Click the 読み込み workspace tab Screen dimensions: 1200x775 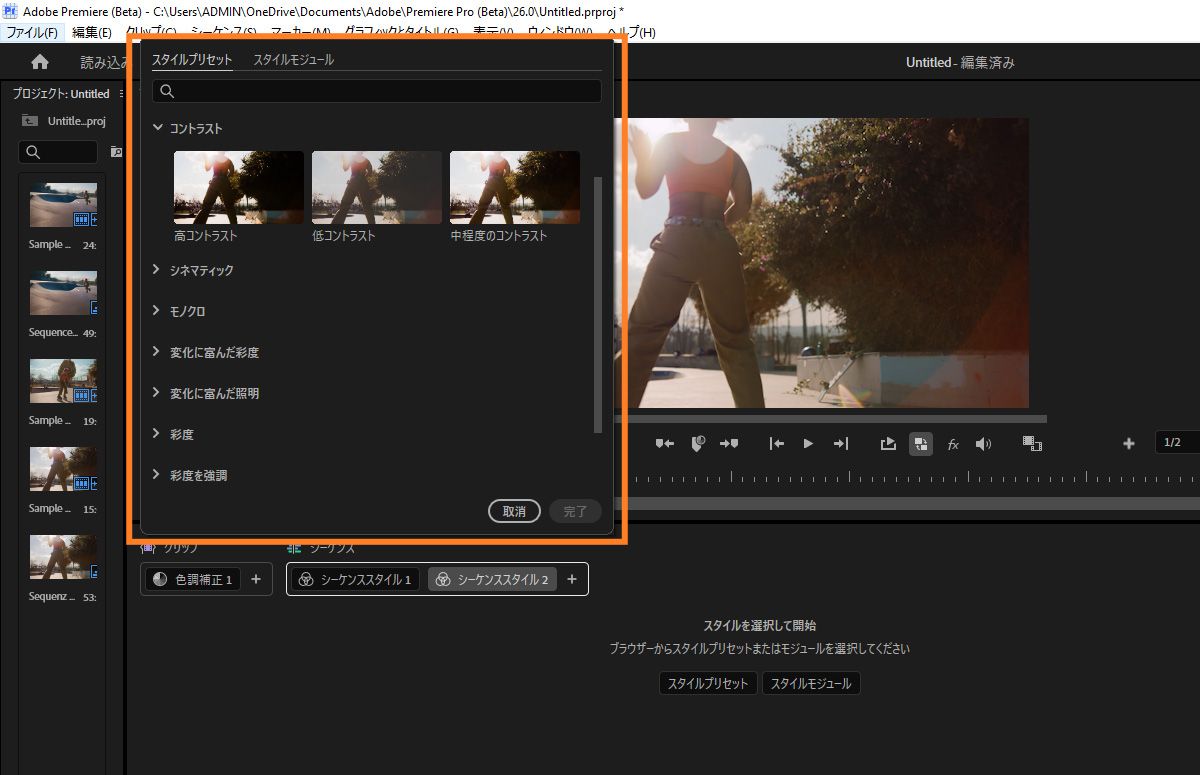104,62
